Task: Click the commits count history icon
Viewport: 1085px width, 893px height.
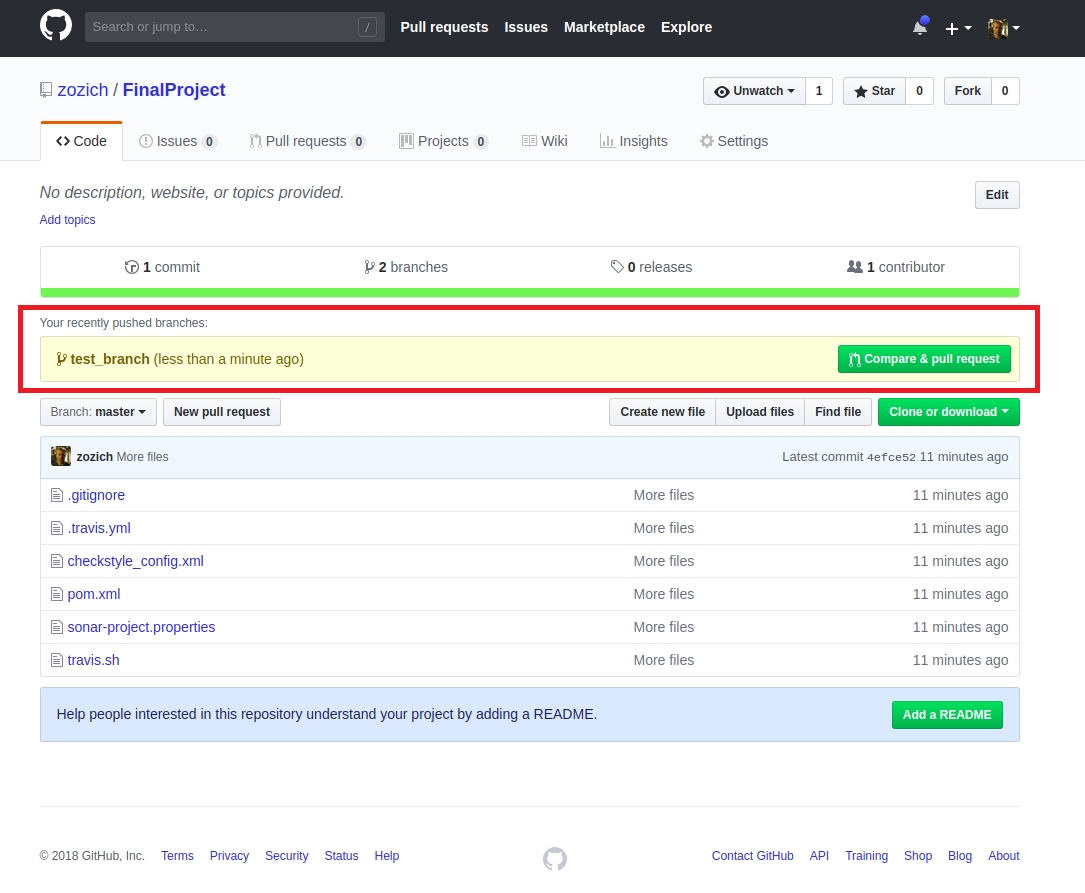Action: click(131, 267)
